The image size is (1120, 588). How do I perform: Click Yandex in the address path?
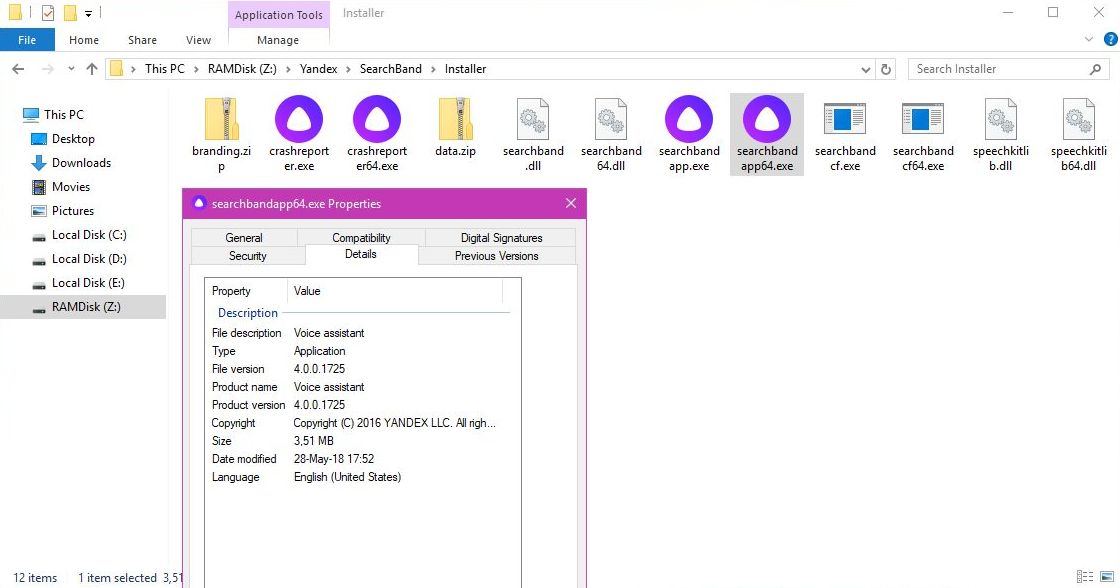319,69
